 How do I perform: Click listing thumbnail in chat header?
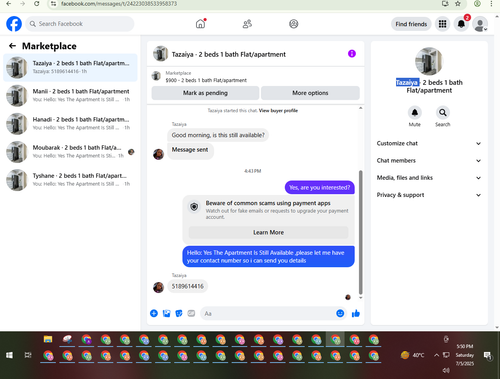click(160, 54)
